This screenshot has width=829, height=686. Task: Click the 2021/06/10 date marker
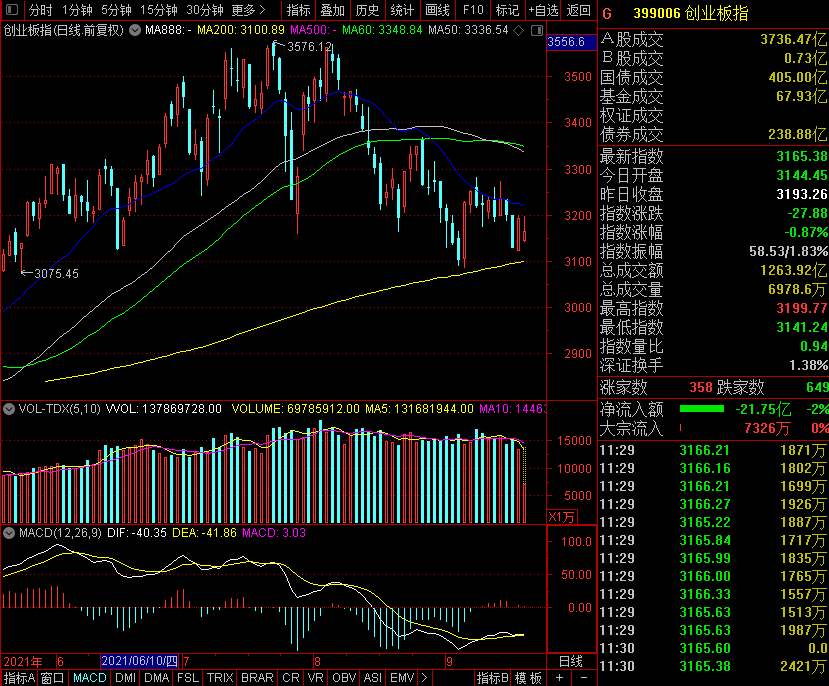click(x=140, y=661)
